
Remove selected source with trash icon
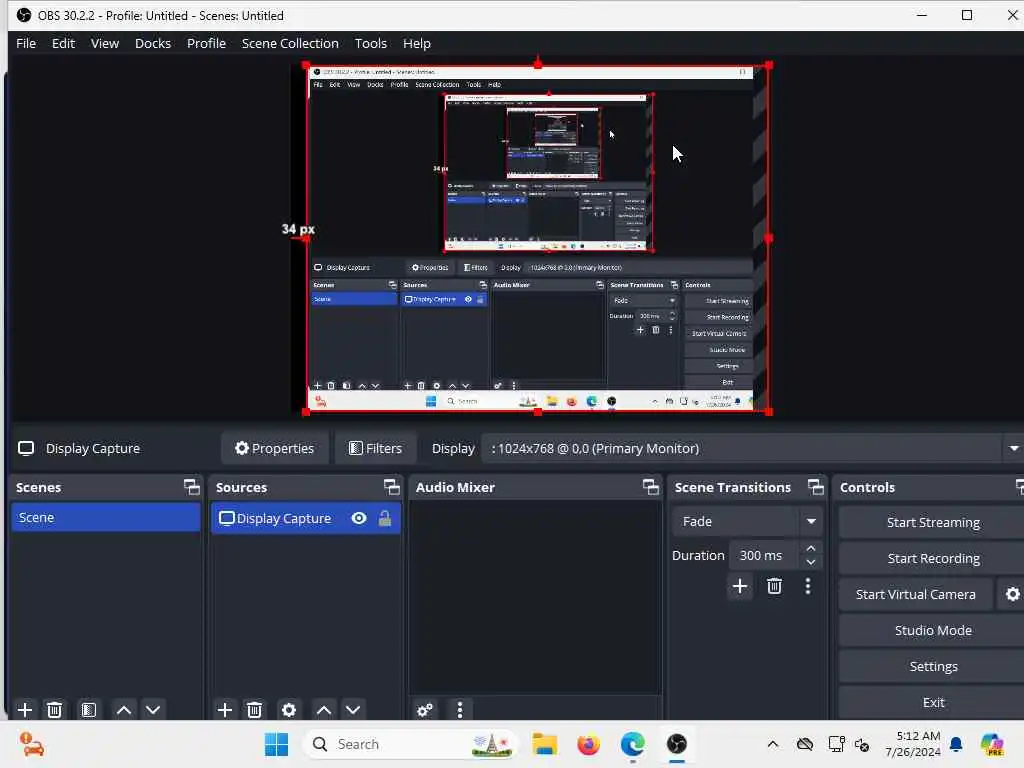[x=255, y=710]
